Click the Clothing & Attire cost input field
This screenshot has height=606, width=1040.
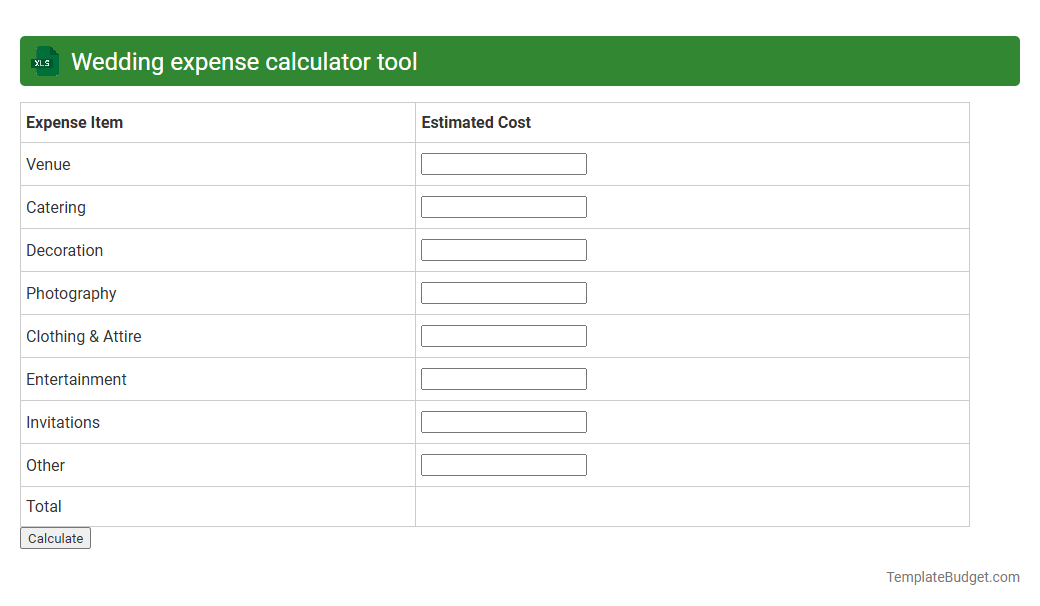pos(503,335)
